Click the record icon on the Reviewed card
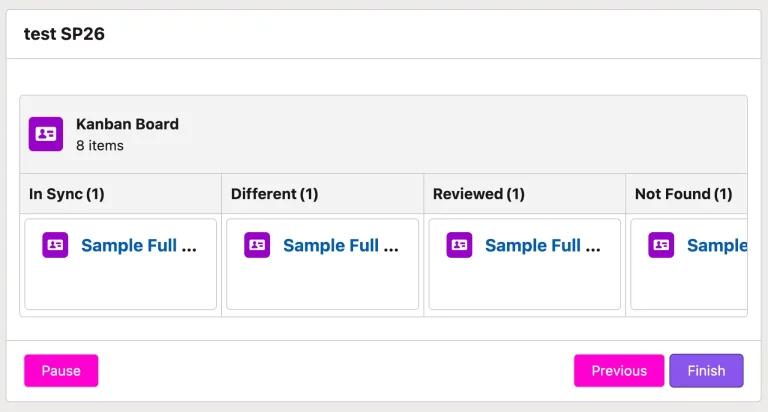Viewport: 768px width, 412px height. pos(459,245)
